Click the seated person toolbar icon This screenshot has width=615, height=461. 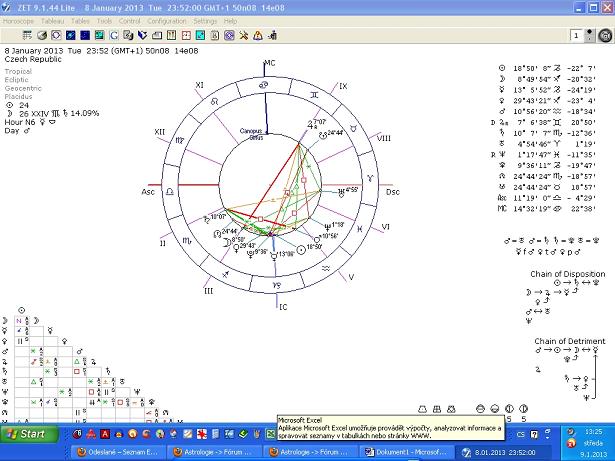(273, 36)
